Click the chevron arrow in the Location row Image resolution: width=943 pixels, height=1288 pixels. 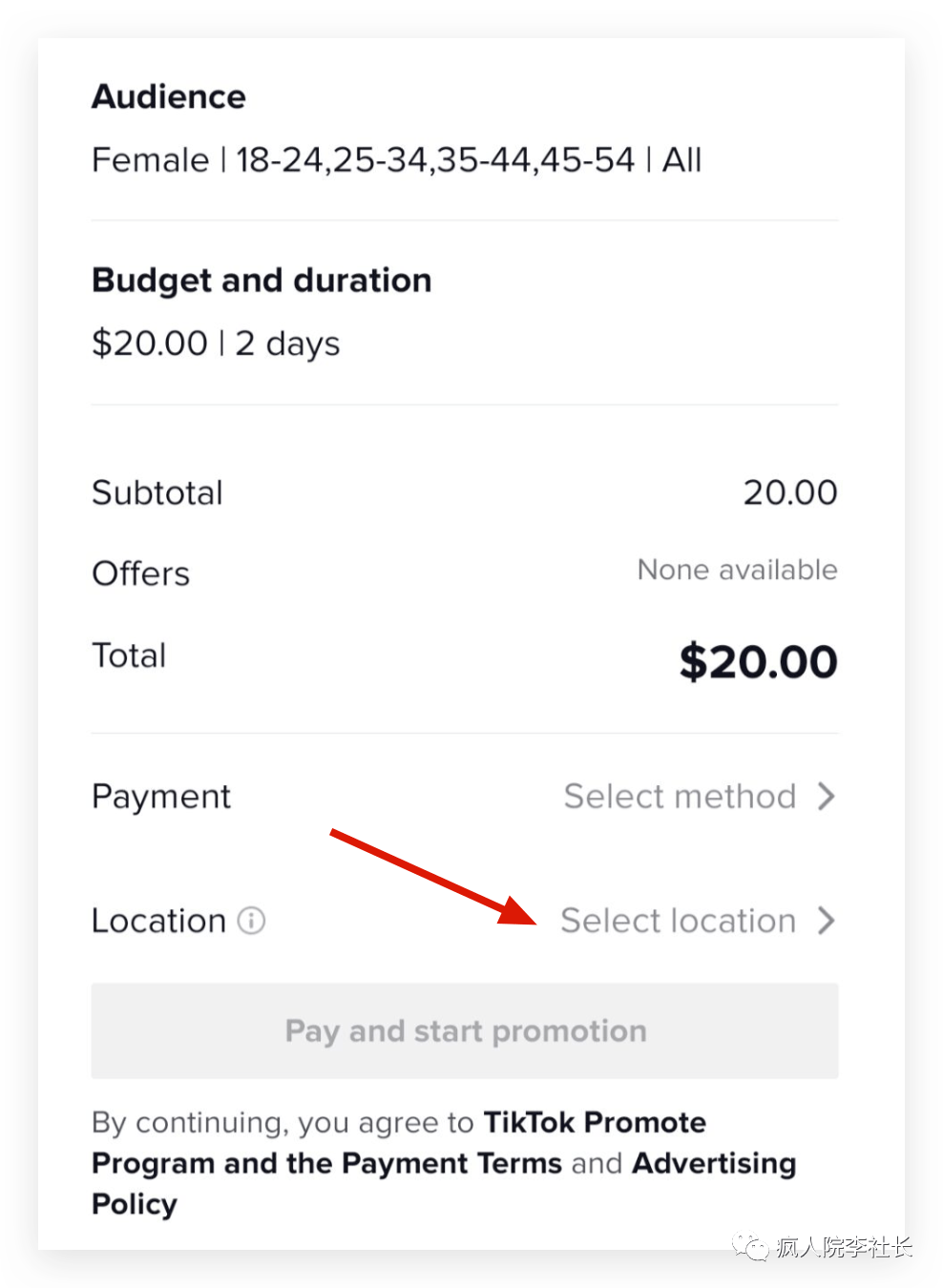(x=827, y=921)
